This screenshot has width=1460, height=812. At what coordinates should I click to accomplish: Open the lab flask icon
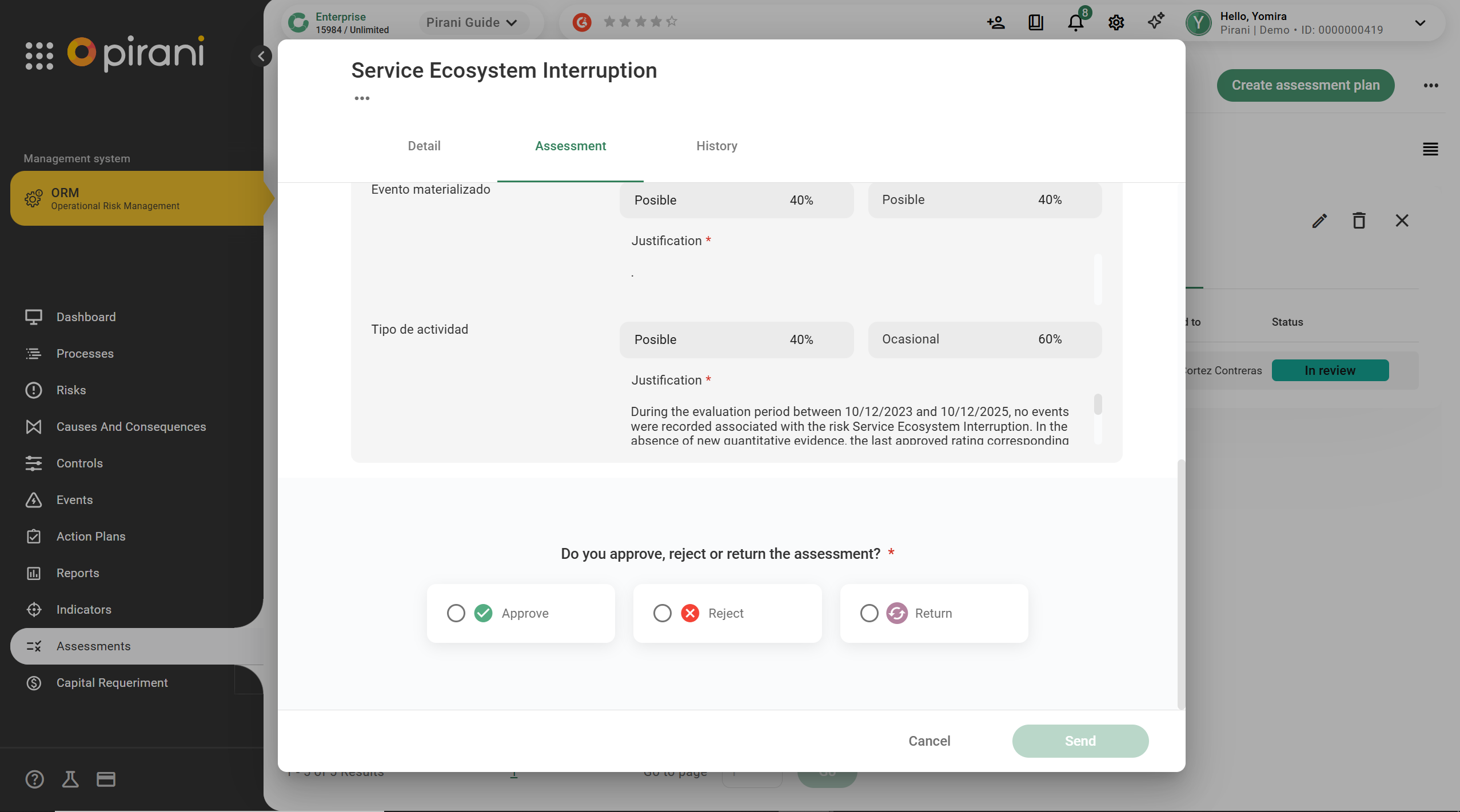click(70, 779)
